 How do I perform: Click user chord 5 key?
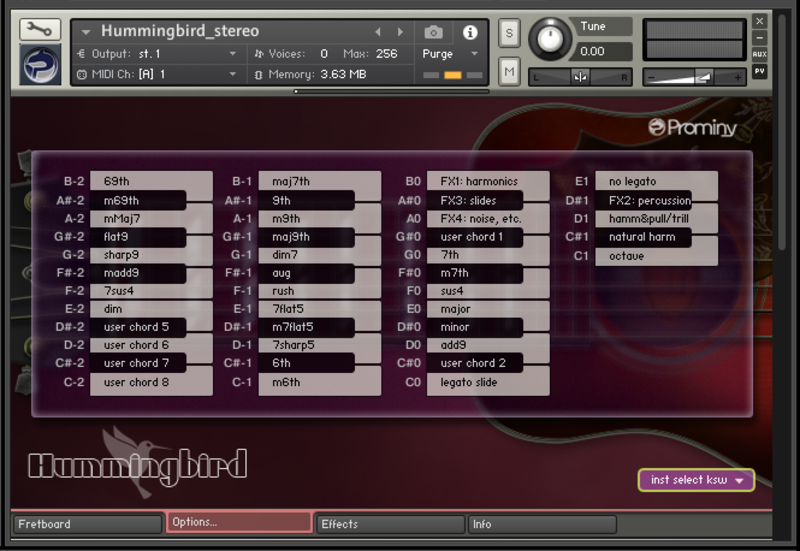click(138, 327)
